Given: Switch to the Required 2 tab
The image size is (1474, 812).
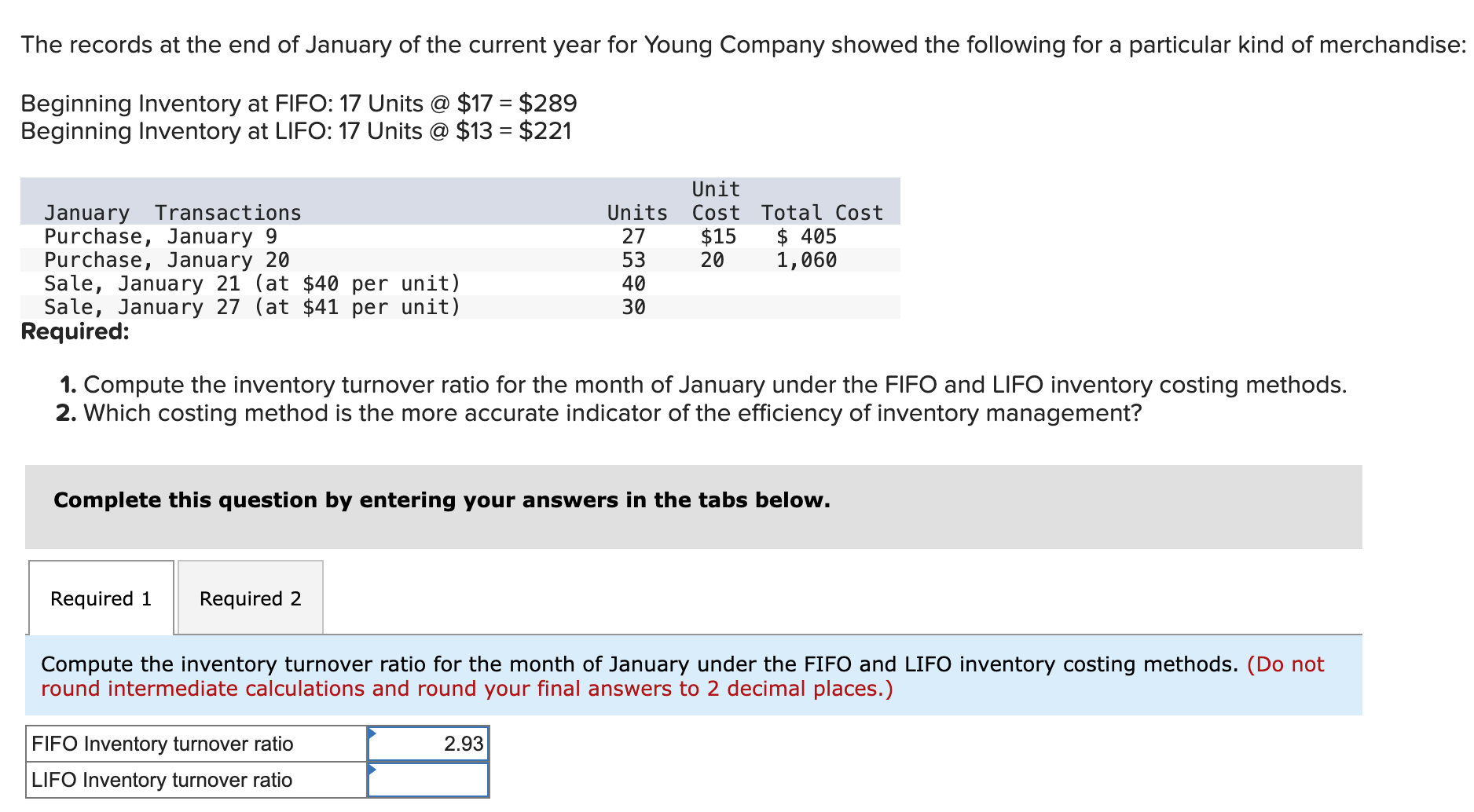Looking at the screenshot, I should 250,598.
